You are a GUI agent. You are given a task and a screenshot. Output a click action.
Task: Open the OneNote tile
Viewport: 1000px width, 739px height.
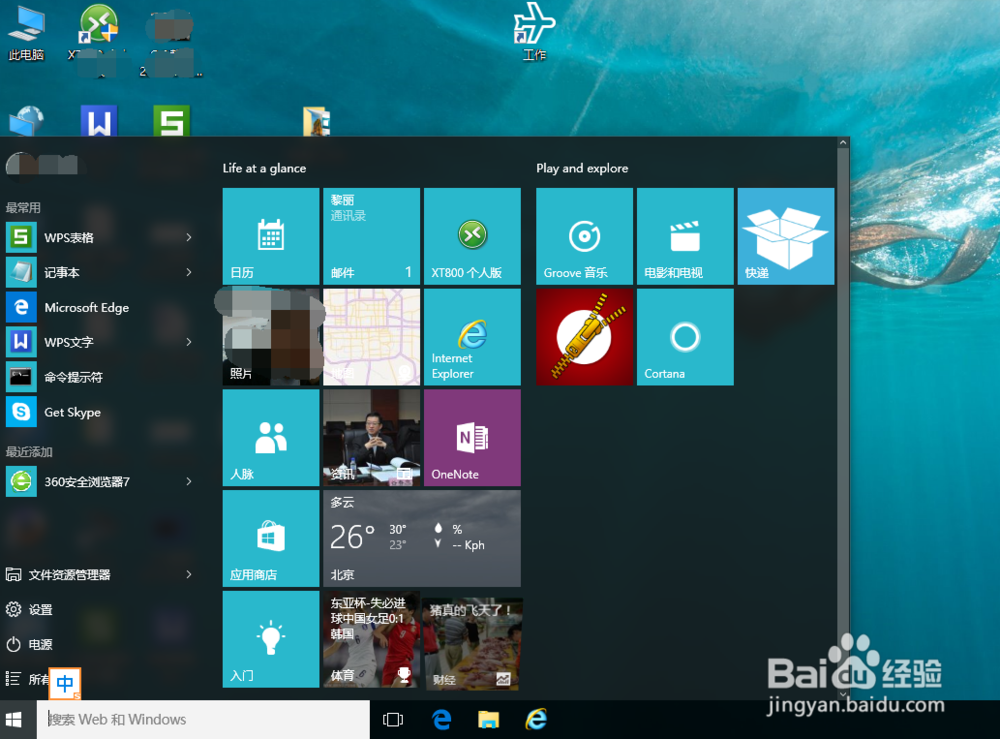(472, 437)
